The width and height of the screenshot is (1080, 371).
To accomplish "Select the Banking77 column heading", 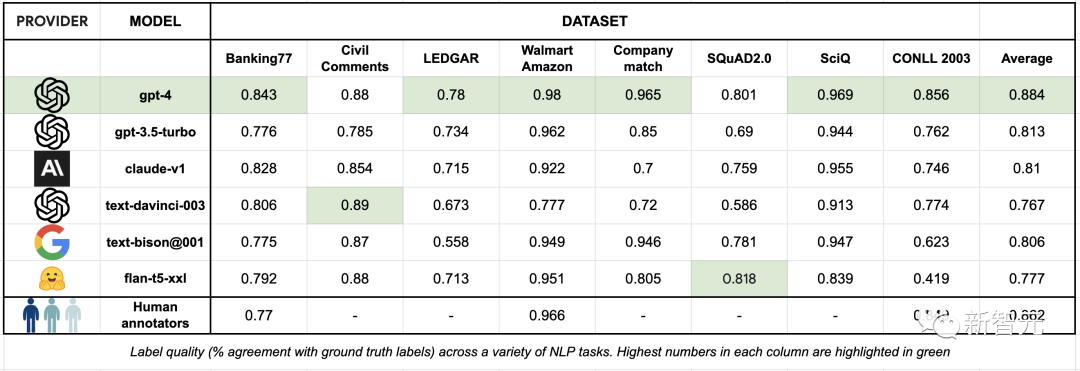I will coord(259,59).
